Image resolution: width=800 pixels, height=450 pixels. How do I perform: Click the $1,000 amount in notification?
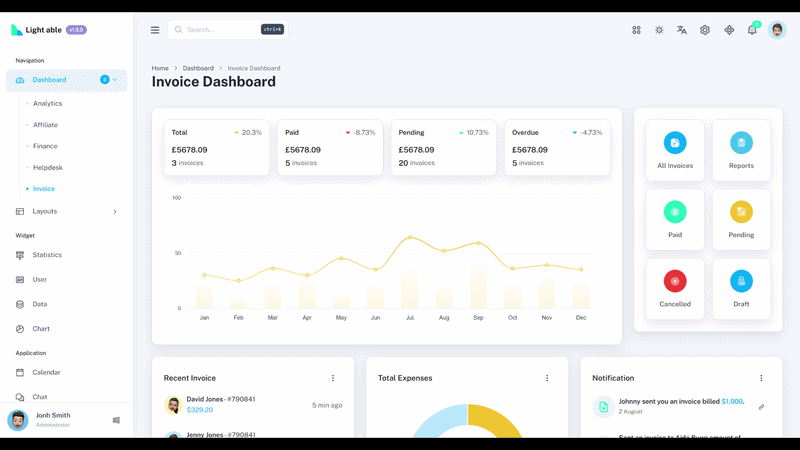click(x=732, y=402)
